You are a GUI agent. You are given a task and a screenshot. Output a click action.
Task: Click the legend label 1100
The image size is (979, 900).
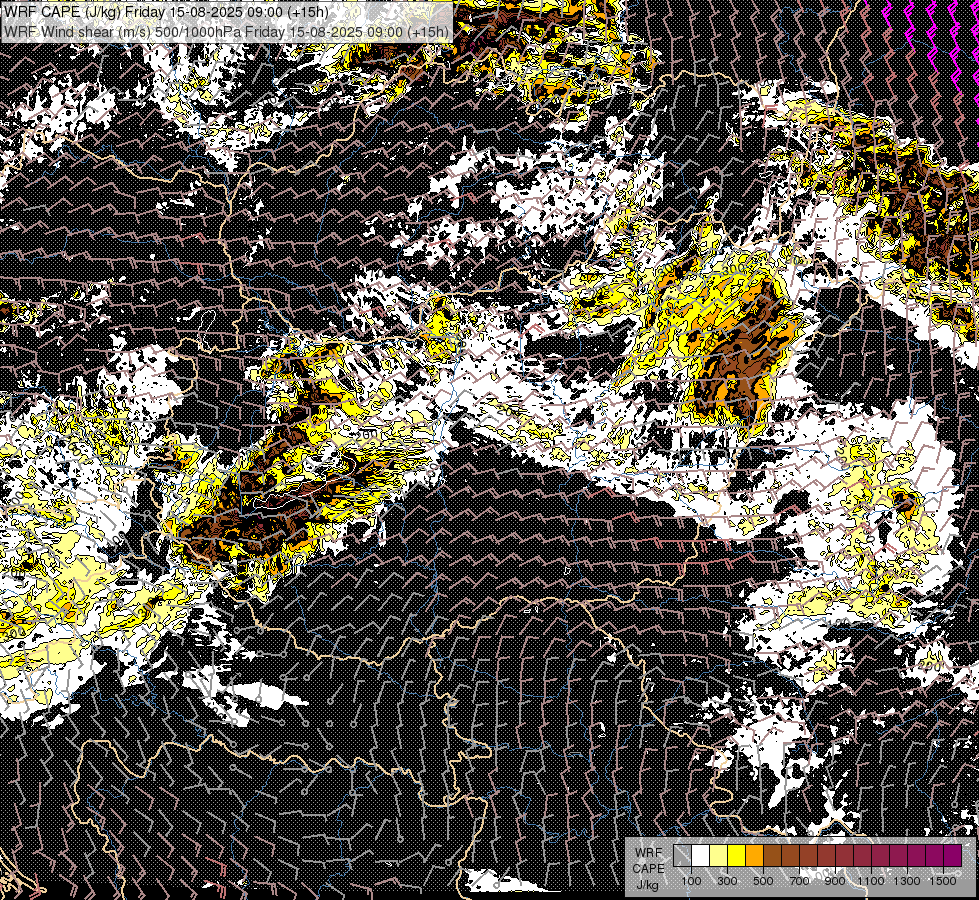click(870, 881)
